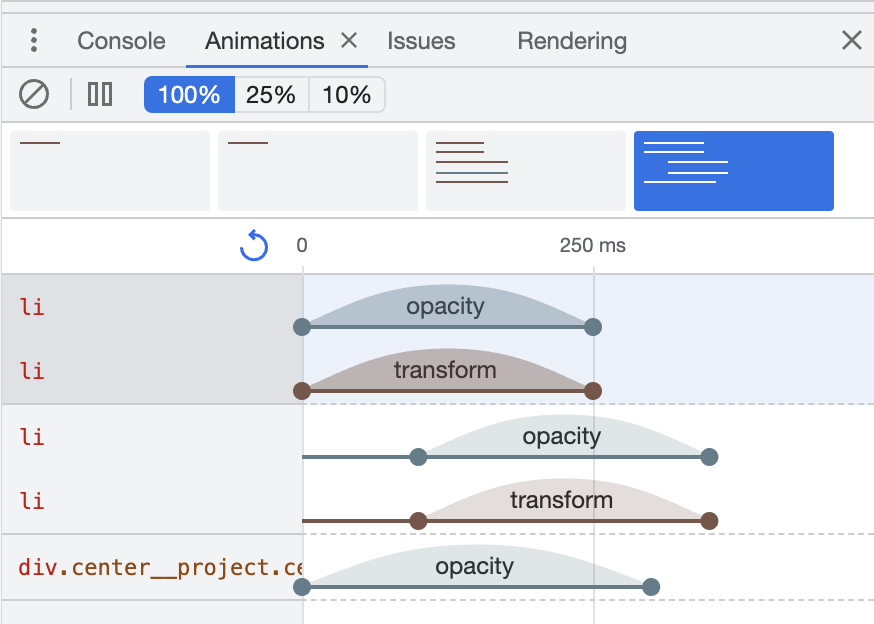
Task: Switch to the Console tab
Action: (122, 41)
